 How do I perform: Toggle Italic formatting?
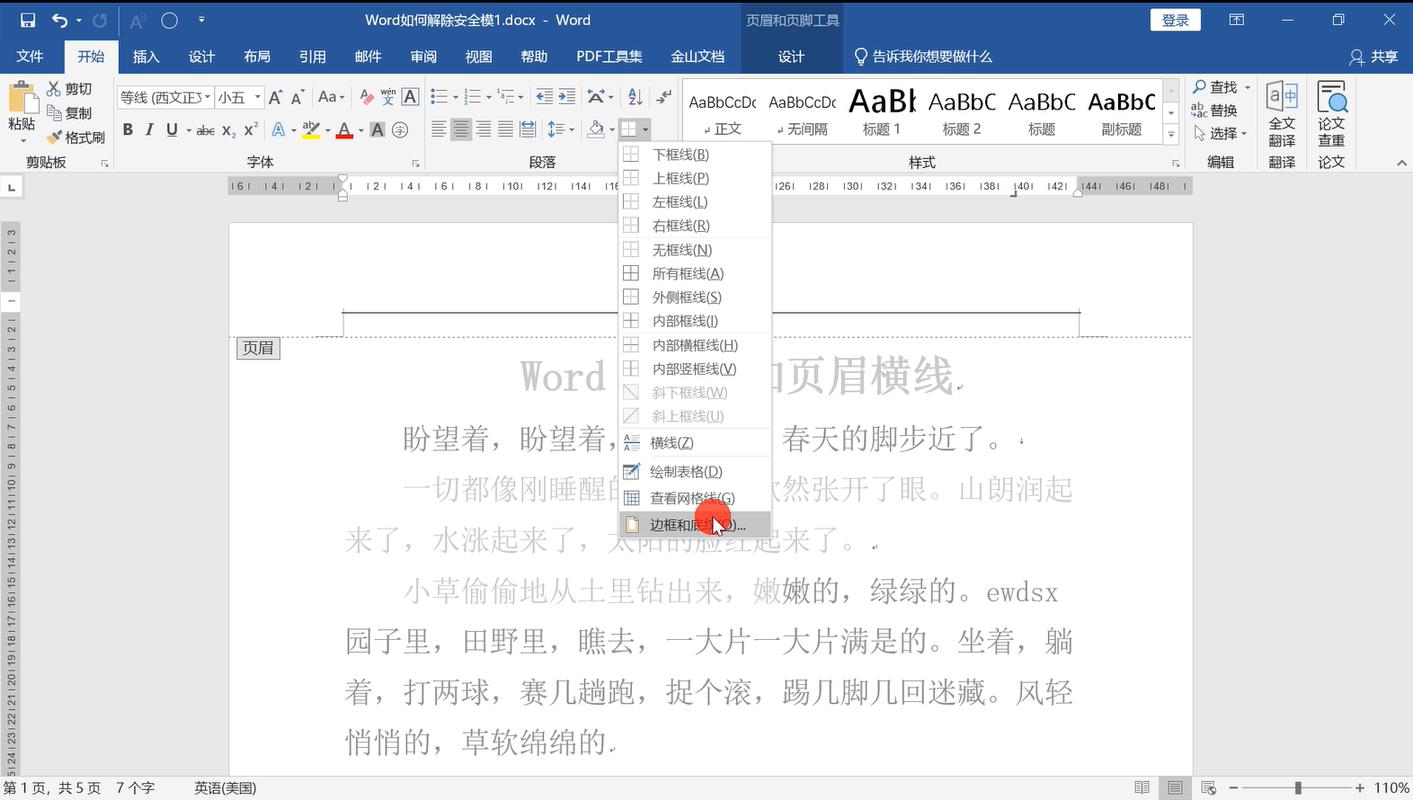pos(149,129)
